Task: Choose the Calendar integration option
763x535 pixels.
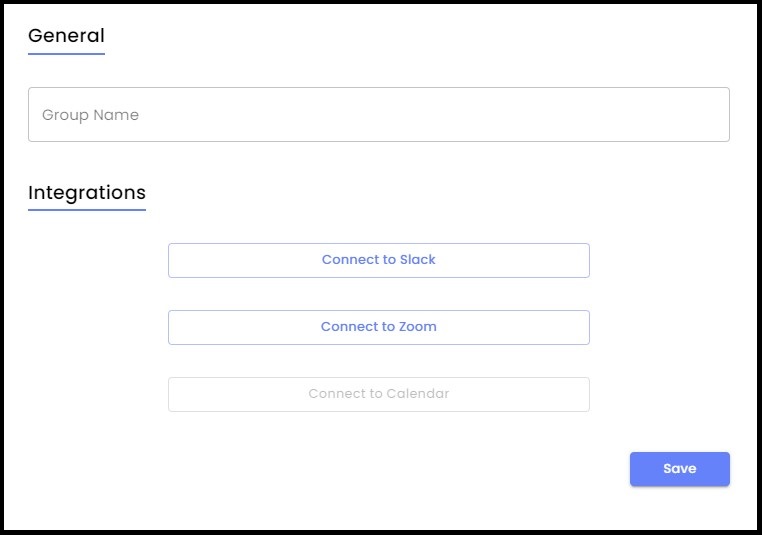Action: 379,394
